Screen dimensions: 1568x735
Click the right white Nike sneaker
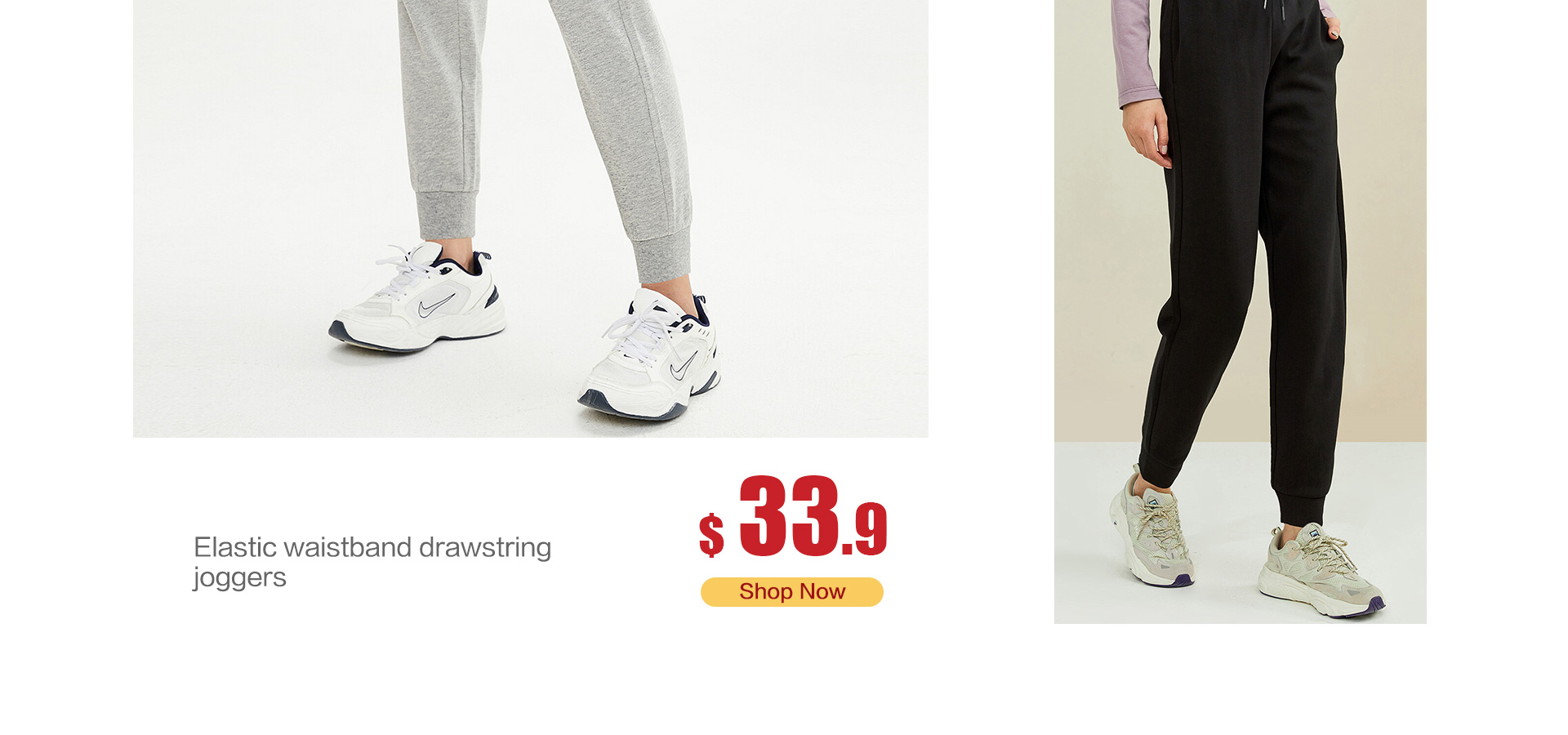650,356
